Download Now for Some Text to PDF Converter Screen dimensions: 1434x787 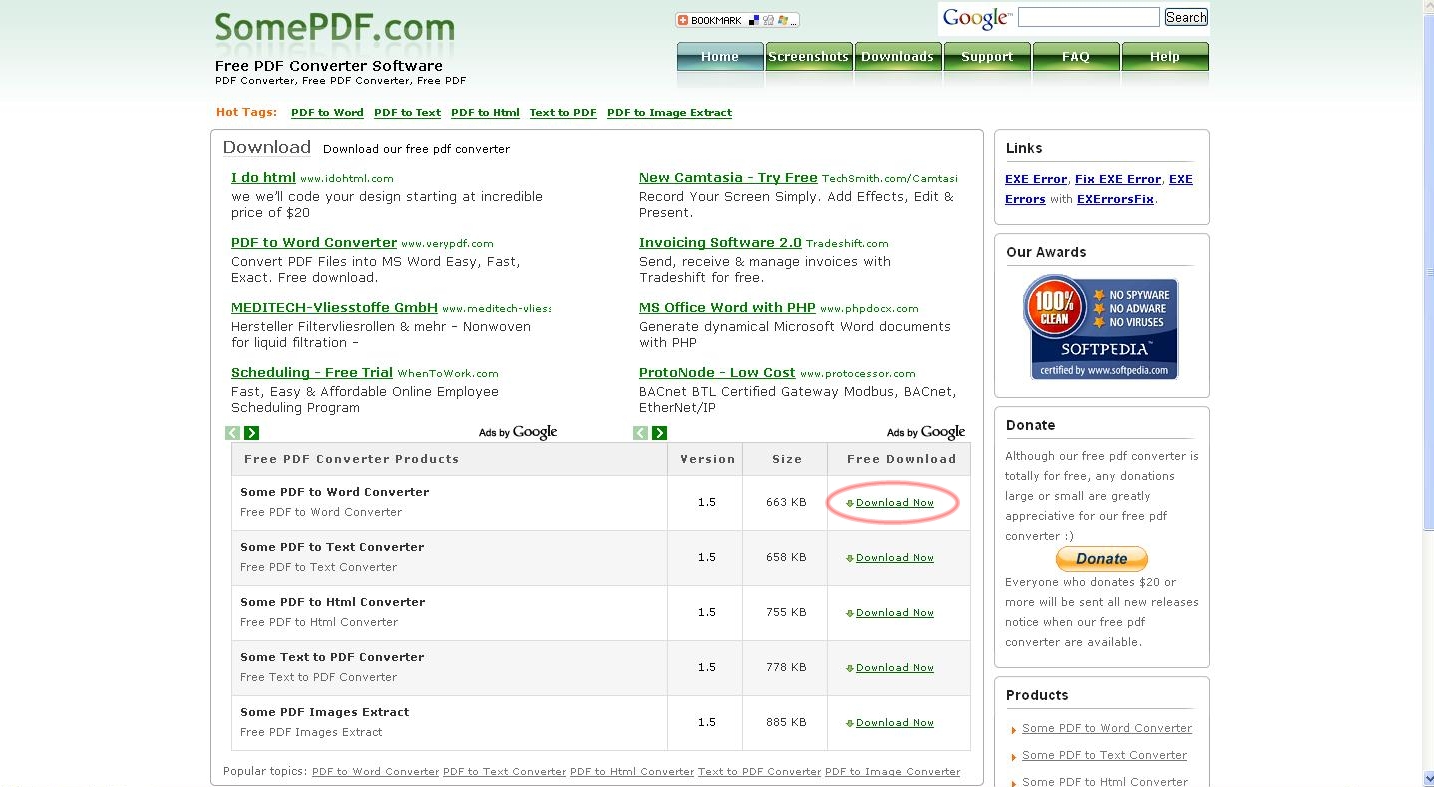[895, 668]
